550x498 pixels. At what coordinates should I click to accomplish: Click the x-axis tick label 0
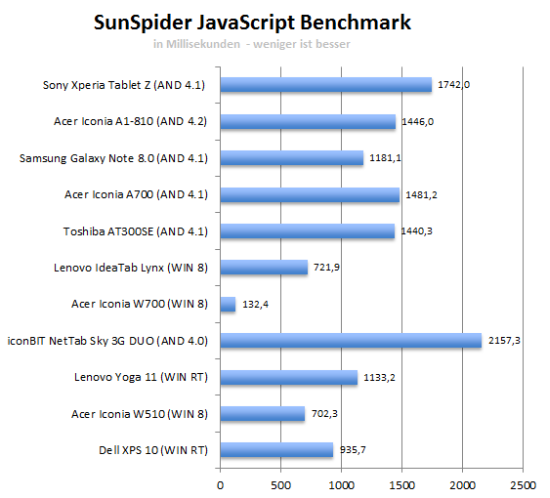(220, 486)
